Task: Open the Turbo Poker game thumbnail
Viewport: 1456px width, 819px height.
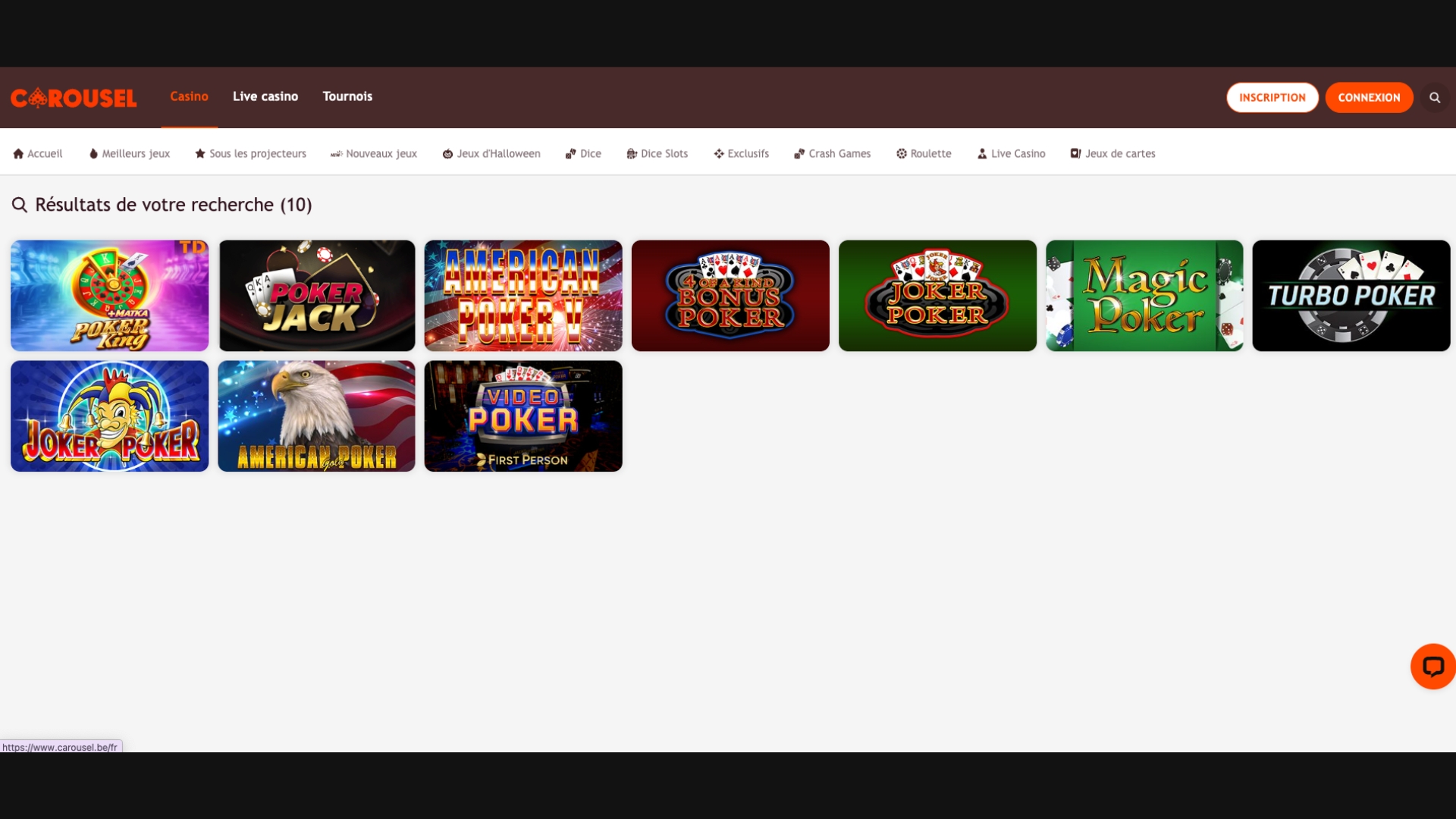Action: click(x=1351, y=295)
